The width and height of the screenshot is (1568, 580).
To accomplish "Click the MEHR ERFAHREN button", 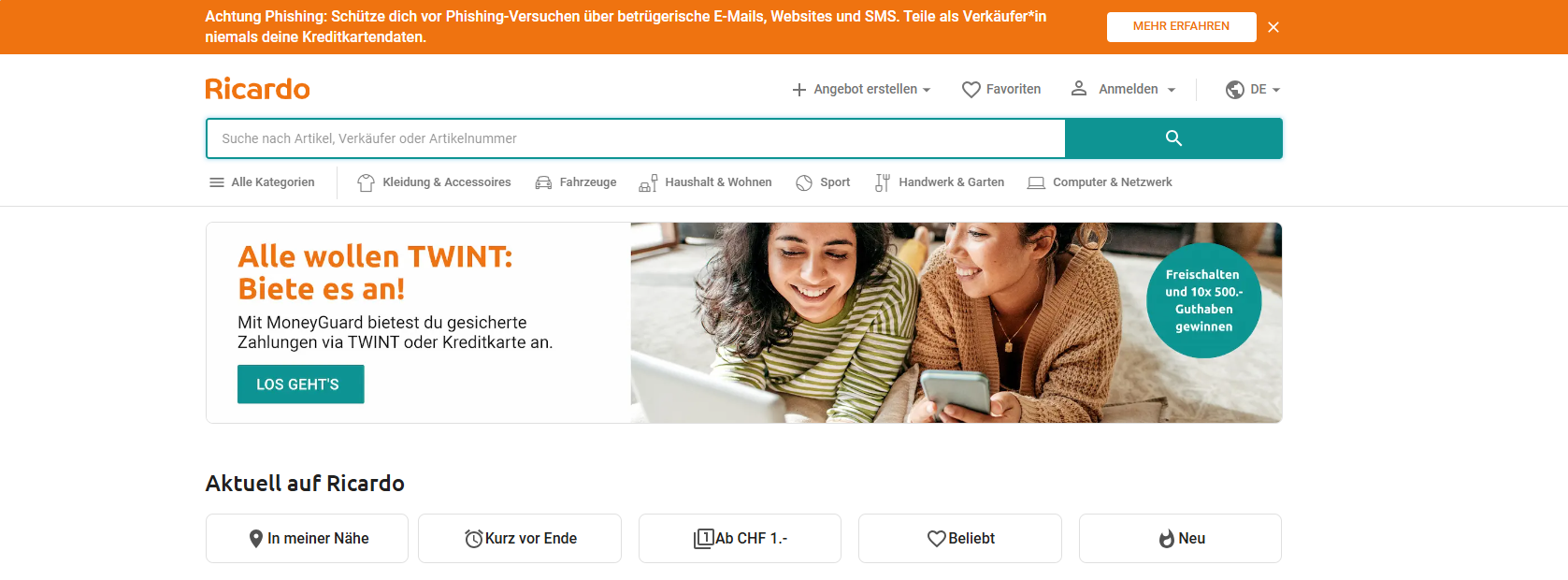I will point(1181,26).
